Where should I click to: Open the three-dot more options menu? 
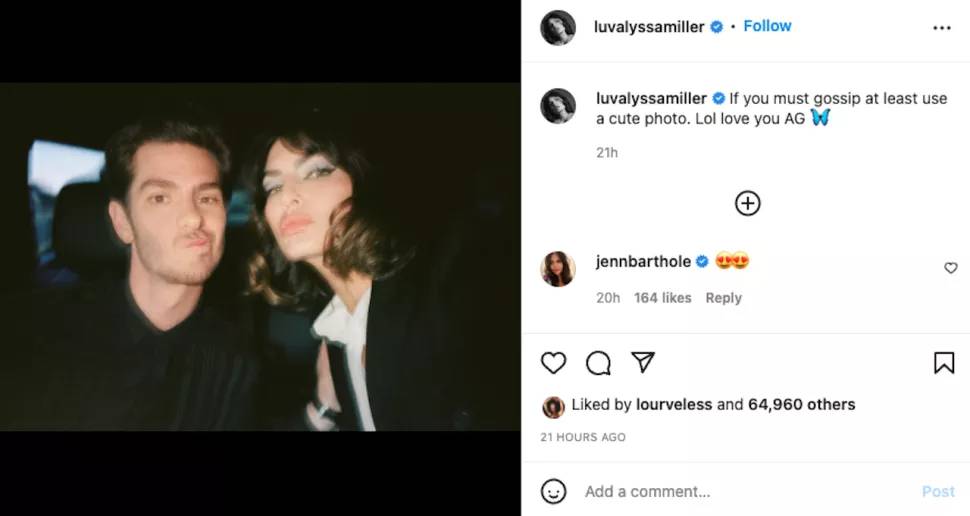[x=941, y=28]
